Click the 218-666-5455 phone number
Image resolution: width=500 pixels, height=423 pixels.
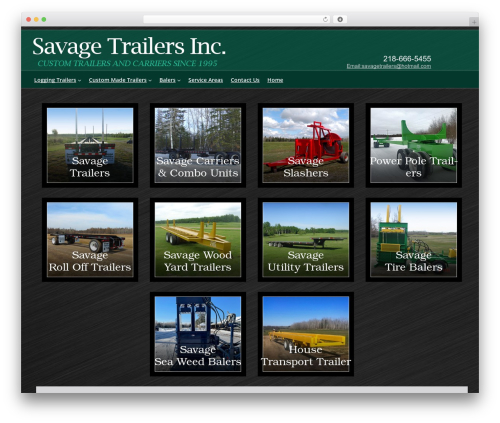[407, 59]
